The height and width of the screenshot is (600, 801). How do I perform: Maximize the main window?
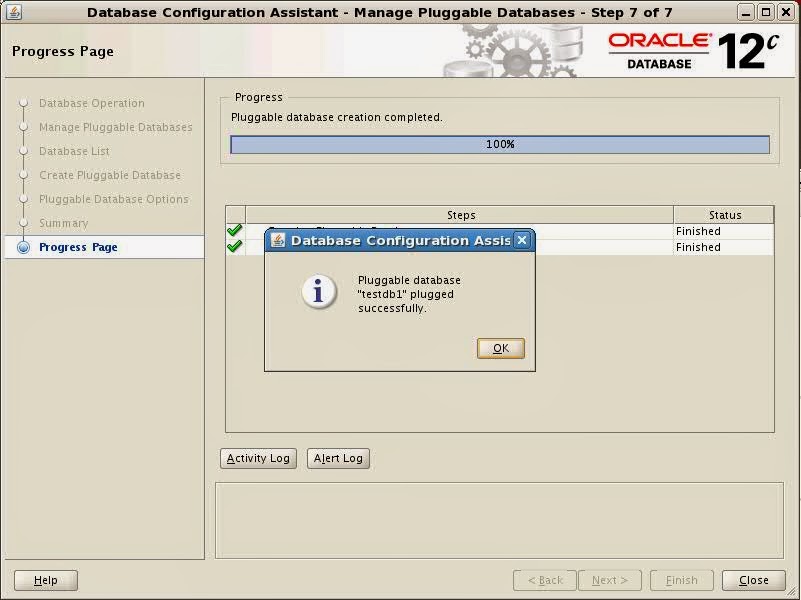(x=766, y=12)
